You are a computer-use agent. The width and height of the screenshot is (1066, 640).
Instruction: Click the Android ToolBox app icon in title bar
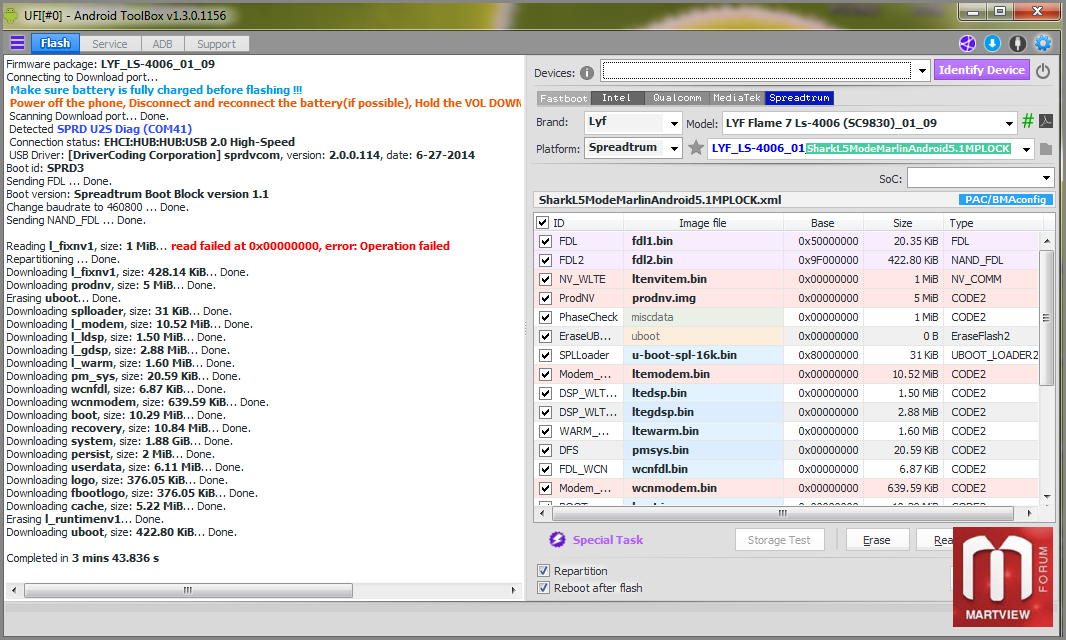(12, 15)
